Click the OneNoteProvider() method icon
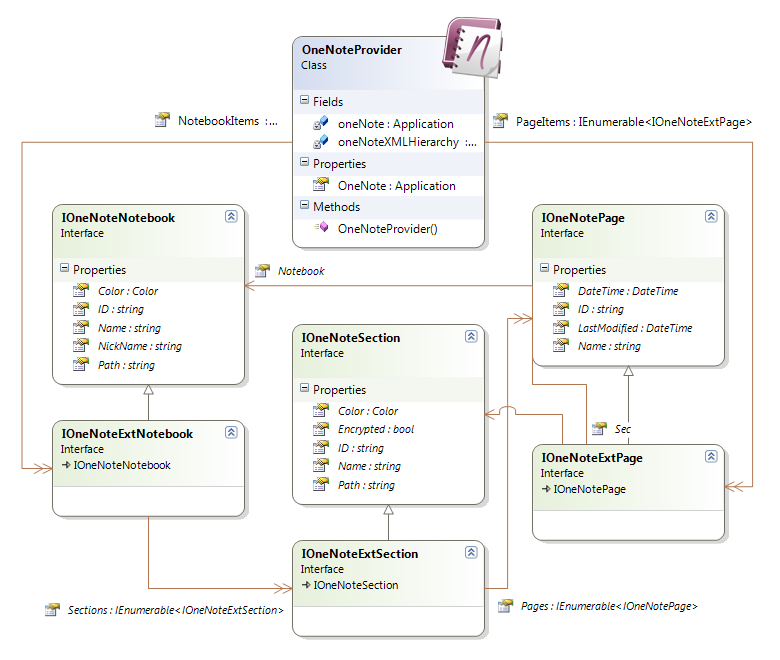The width and height of the screenshot is (780, 660). pyautogui.click(x=320, y=227)
